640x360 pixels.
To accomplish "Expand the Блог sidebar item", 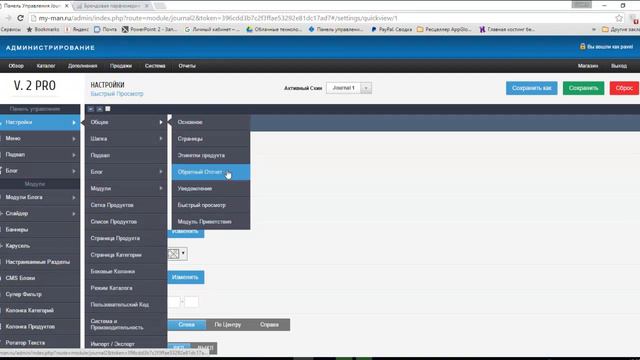I will [x=40, y=171].
